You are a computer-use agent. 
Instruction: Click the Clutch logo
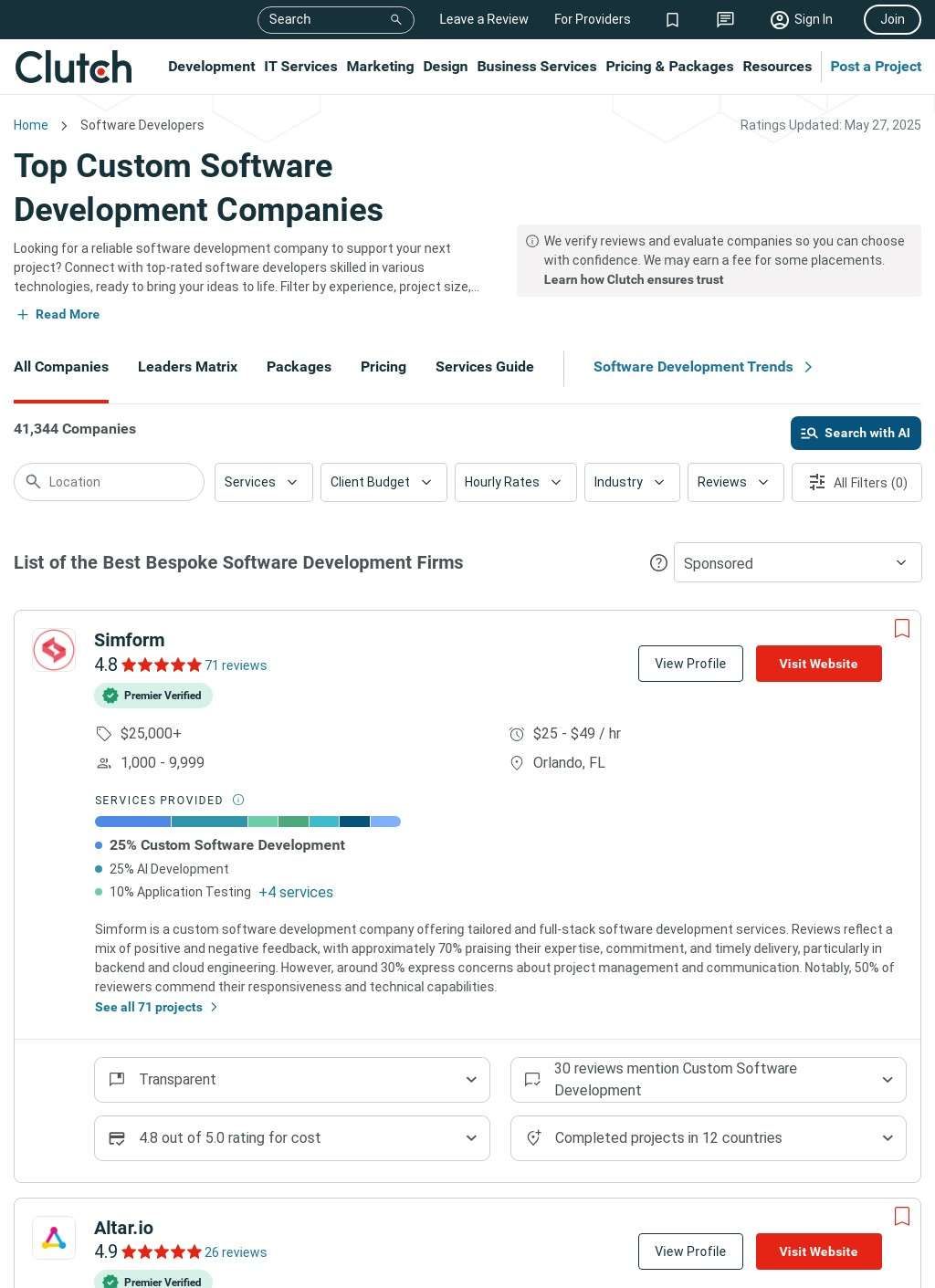pyautogui.click(x=74, y=67)
